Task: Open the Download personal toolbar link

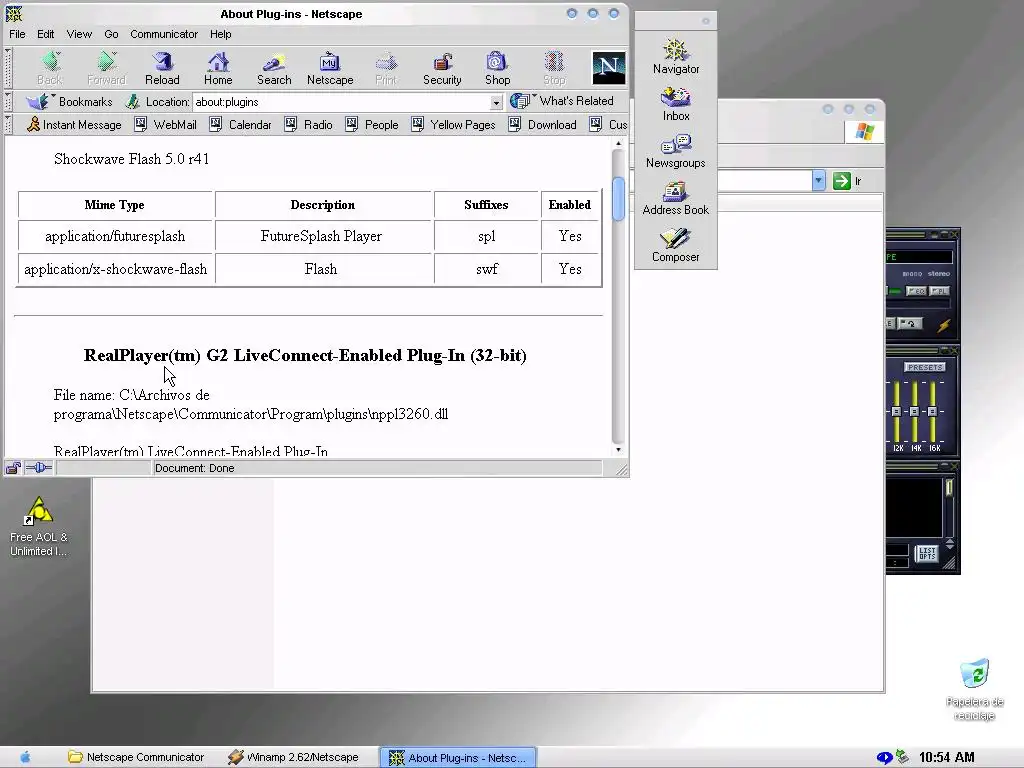Action: click(x=542, y=124)
